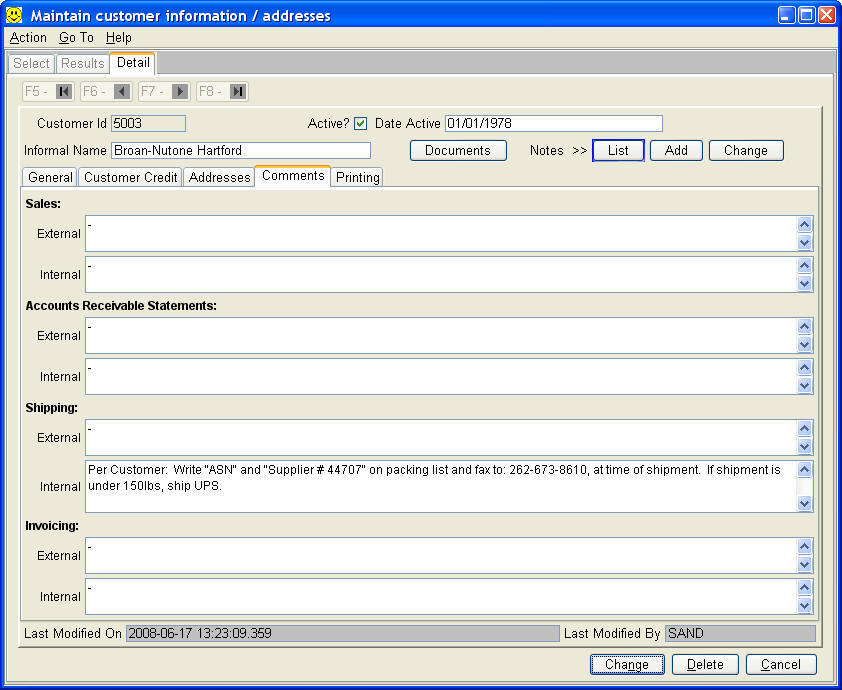The width and height of the screenshot is (842, 690).
Task: Select the Detail tab
Action: point(133,63)
